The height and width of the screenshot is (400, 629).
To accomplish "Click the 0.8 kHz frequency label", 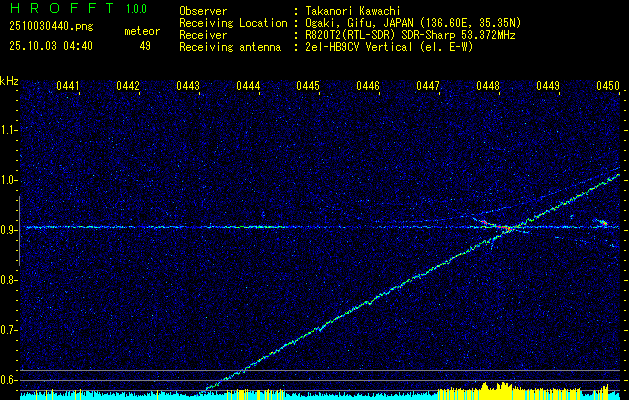I will [9, 280].
